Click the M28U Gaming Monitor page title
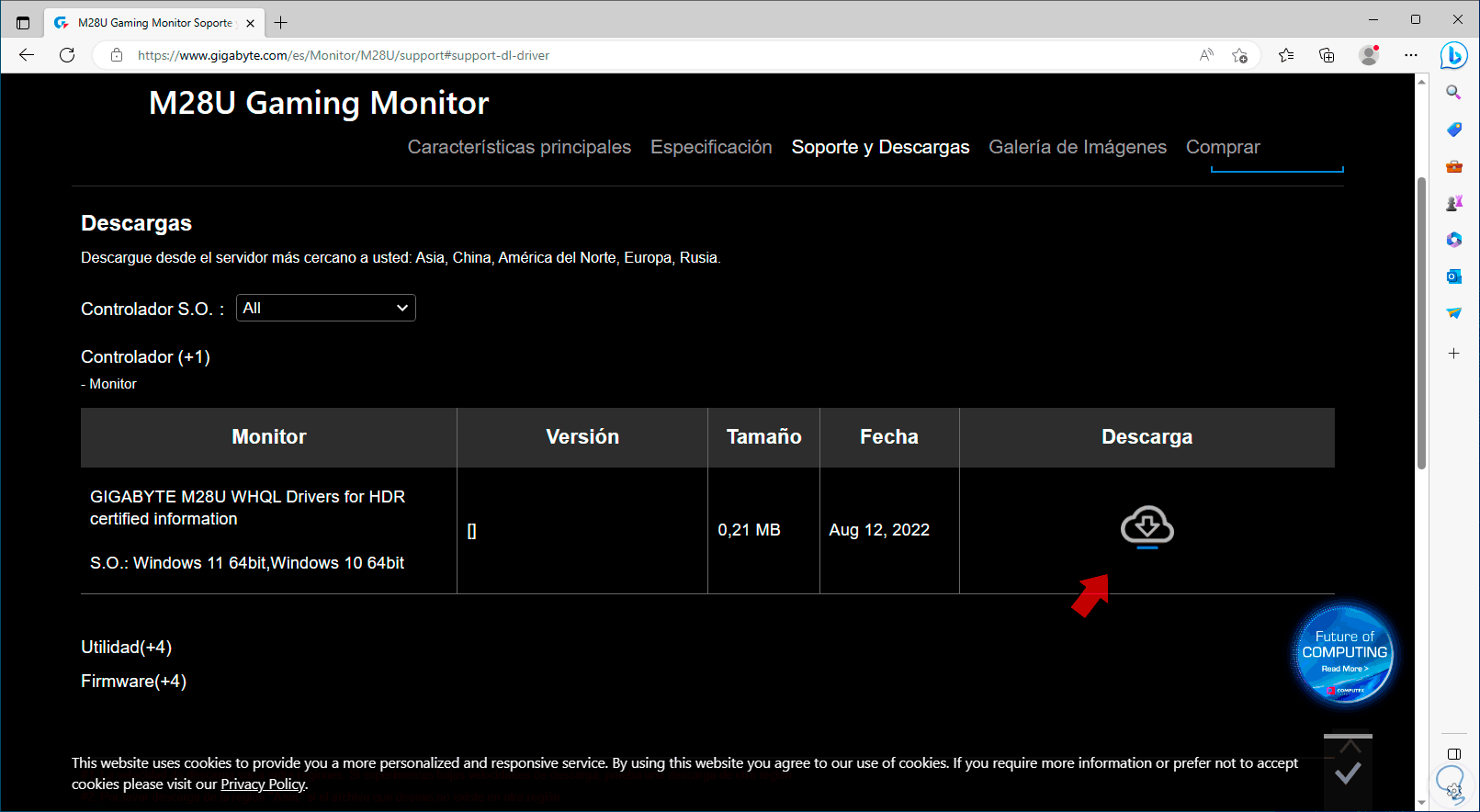Viewport: 1480px width, 812px height. [x=319, y=103]
